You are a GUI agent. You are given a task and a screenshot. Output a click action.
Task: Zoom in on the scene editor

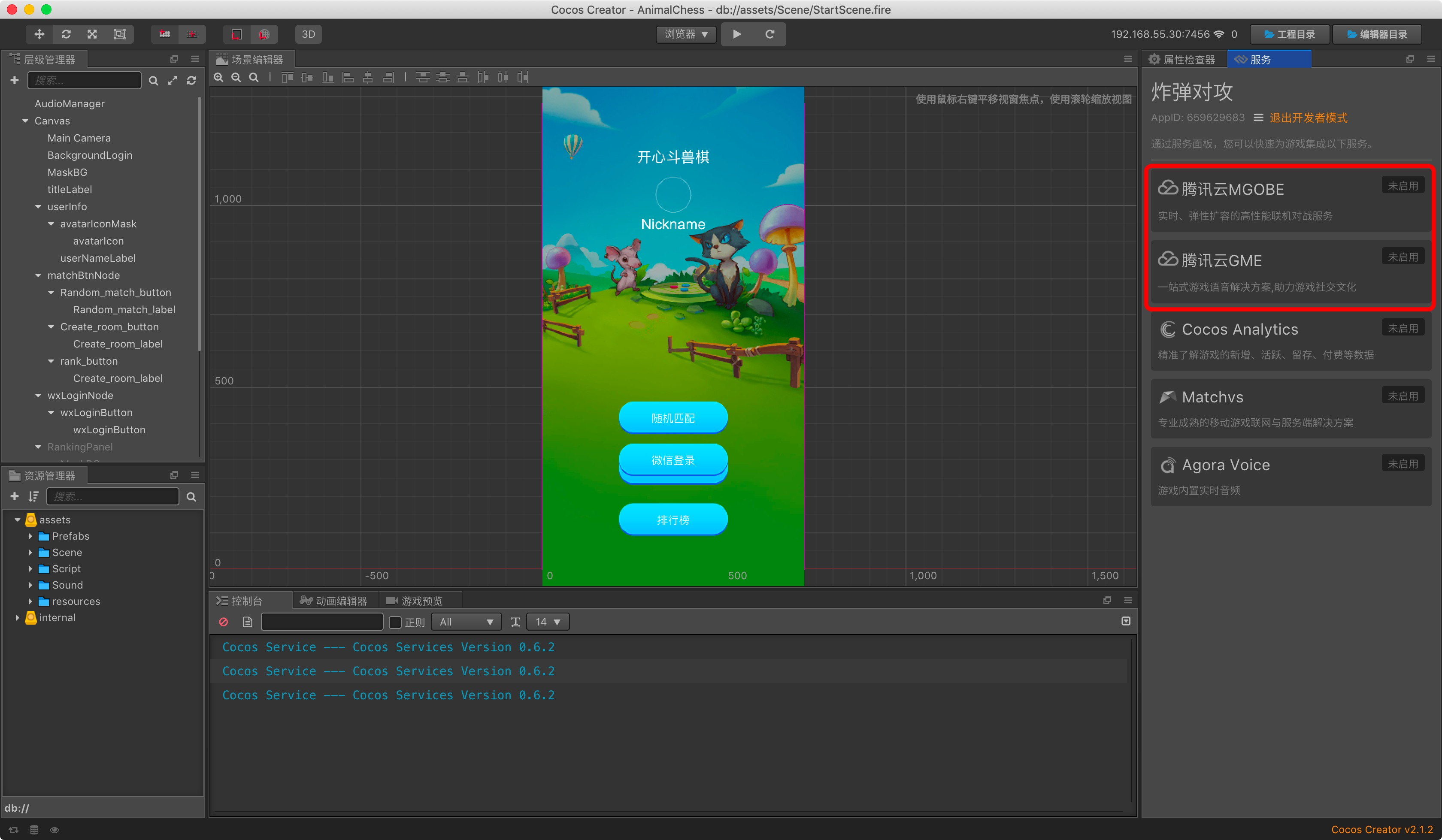pos(218,77)
